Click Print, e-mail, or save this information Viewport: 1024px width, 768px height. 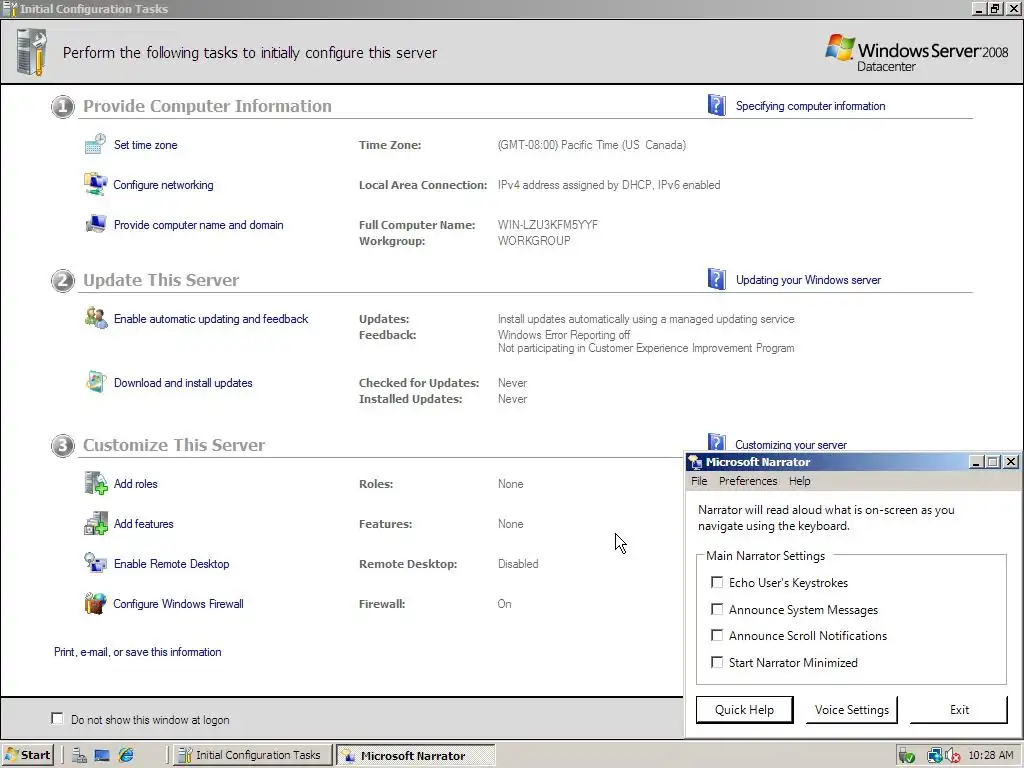138,652
